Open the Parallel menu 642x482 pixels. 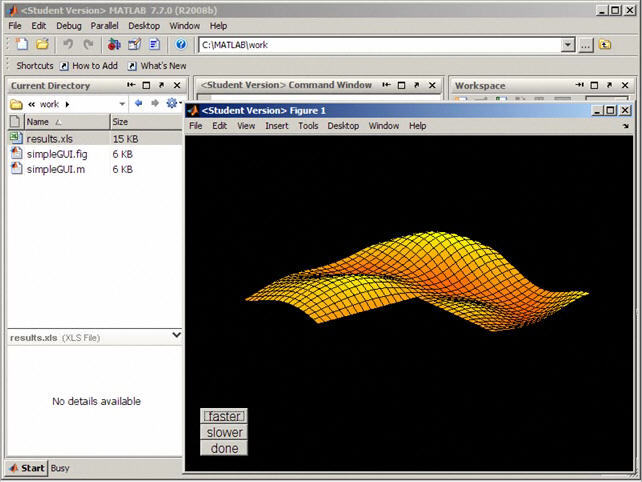(x=104, y=26)
